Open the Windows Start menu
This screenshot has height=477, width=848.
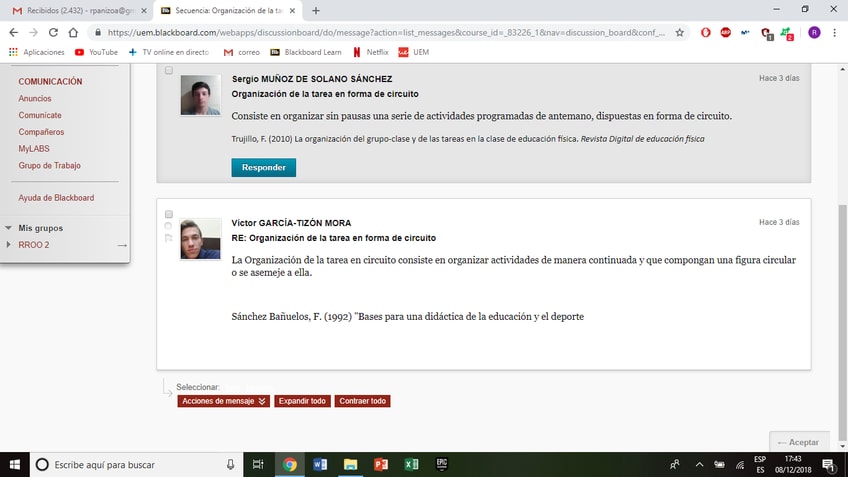tap(15, 465)
